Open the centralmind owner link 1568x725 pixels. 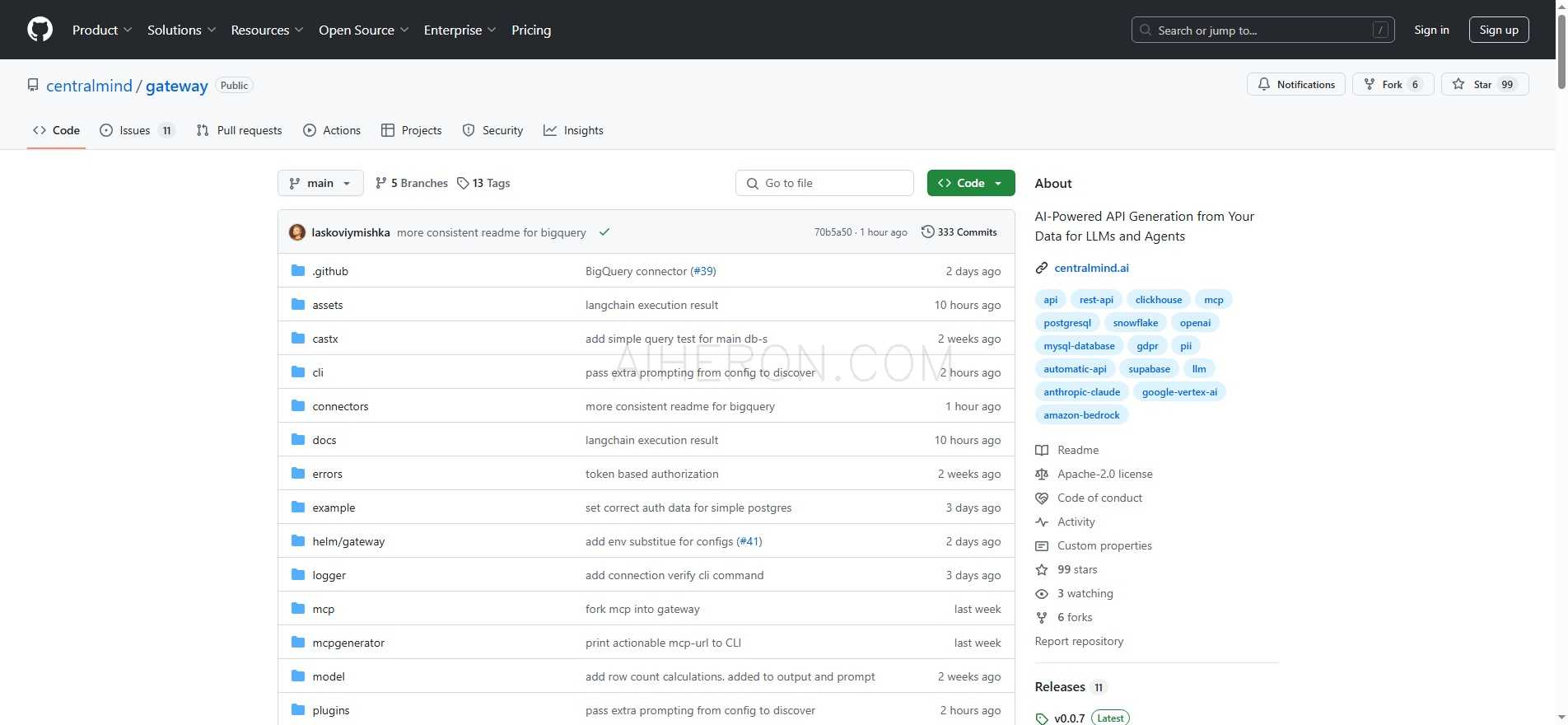tap(89, 86)
